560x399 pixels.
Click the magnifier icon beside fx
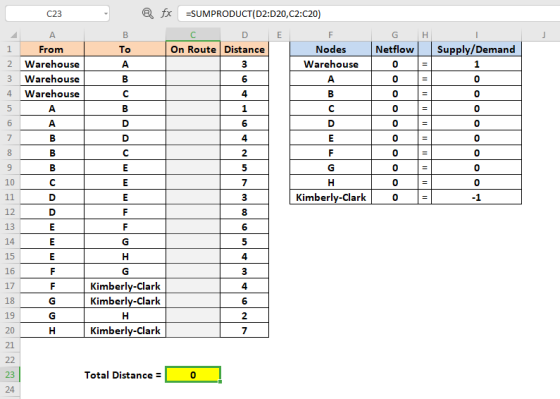point(147,14)
